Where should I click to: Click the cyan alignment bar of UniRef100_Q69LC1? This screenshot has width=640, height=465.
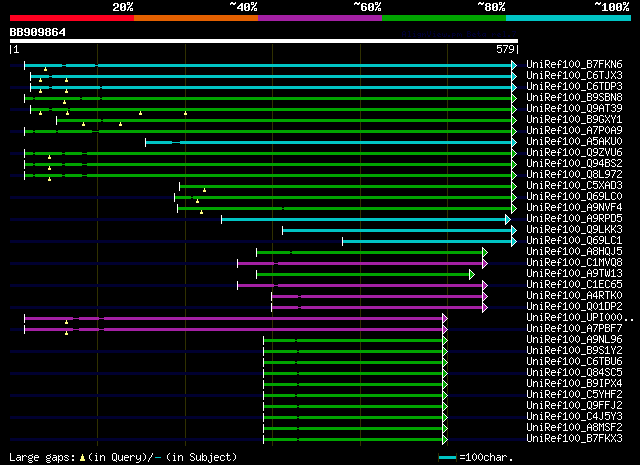[429, 242]
